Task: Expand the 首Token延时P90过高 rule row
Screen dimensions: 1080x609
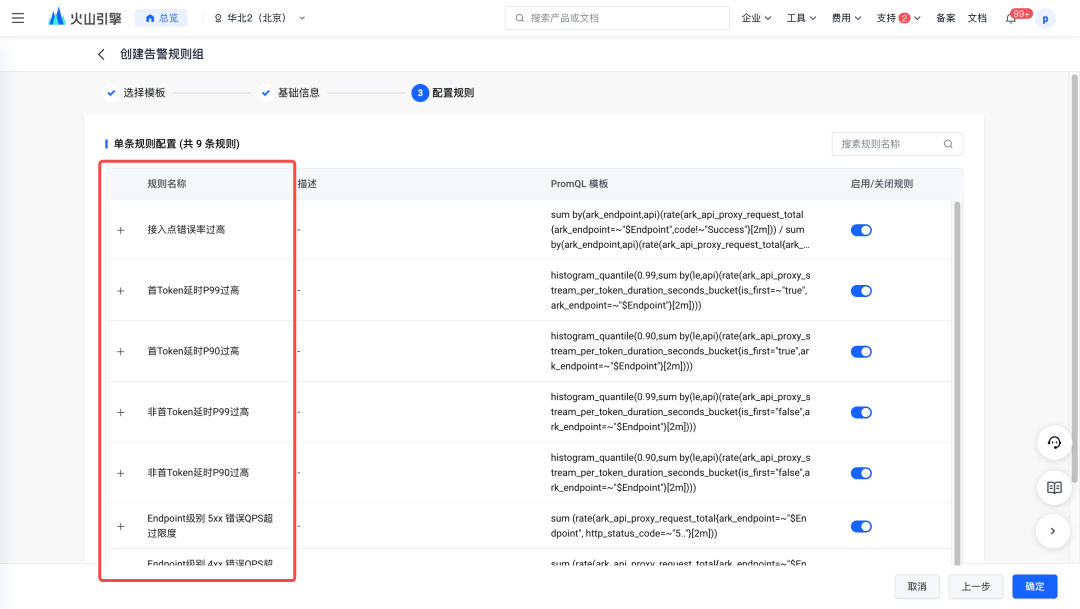Action: tap(121, 351)
